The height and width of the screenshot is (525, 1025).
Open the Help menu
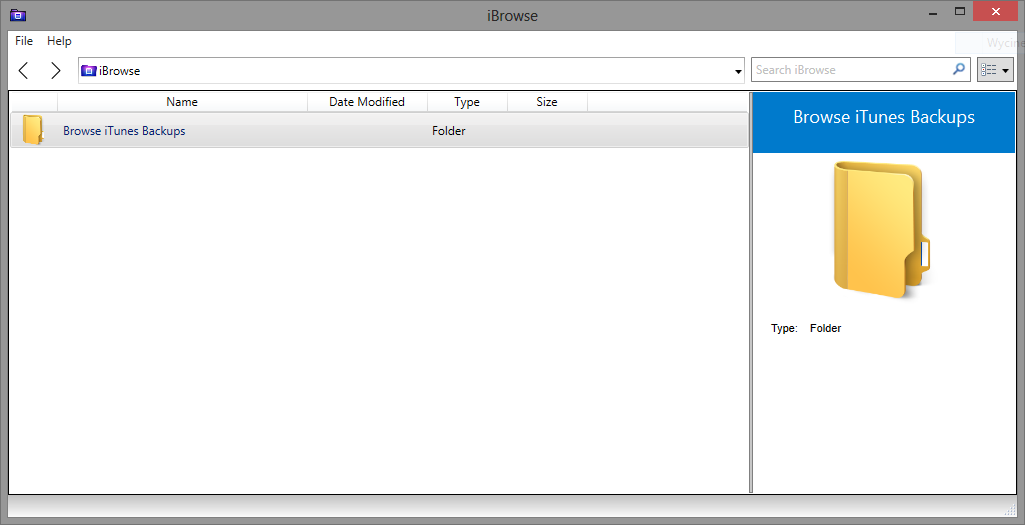click(x=59, y=41)
